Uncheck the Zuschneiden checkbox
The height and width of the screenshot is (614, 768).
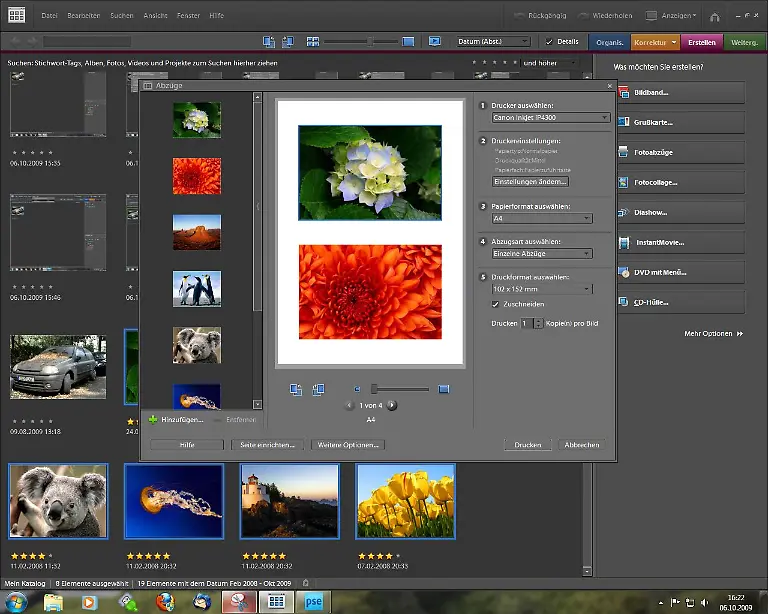tap(495, 304)
